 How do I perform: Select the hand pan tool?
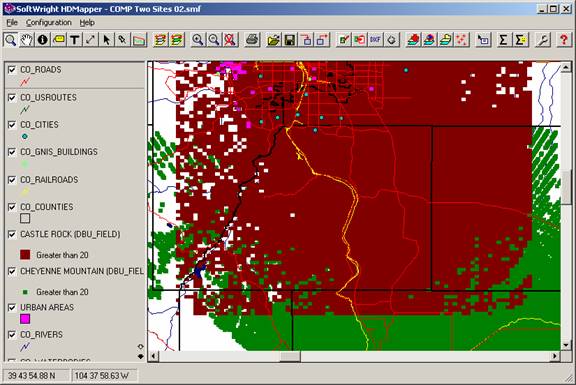tap(26, 40)
